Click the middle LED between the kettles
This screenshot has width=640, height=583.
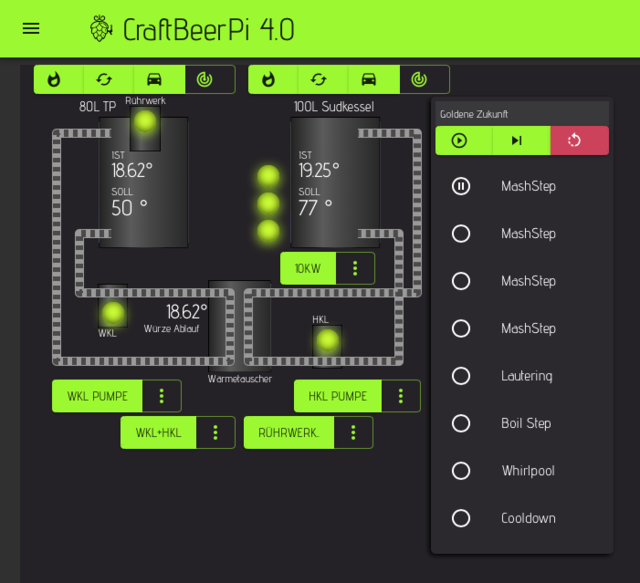(269, 204)
